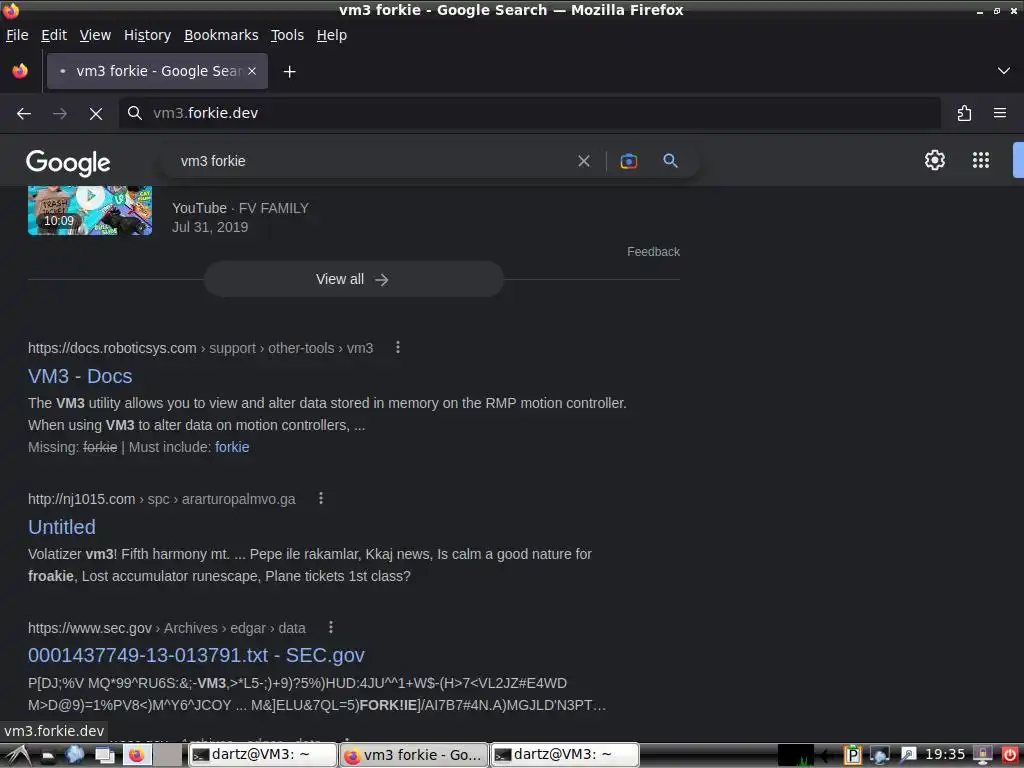
Task: Click the blue Google search magnifier
Action: tap(670, 160)
